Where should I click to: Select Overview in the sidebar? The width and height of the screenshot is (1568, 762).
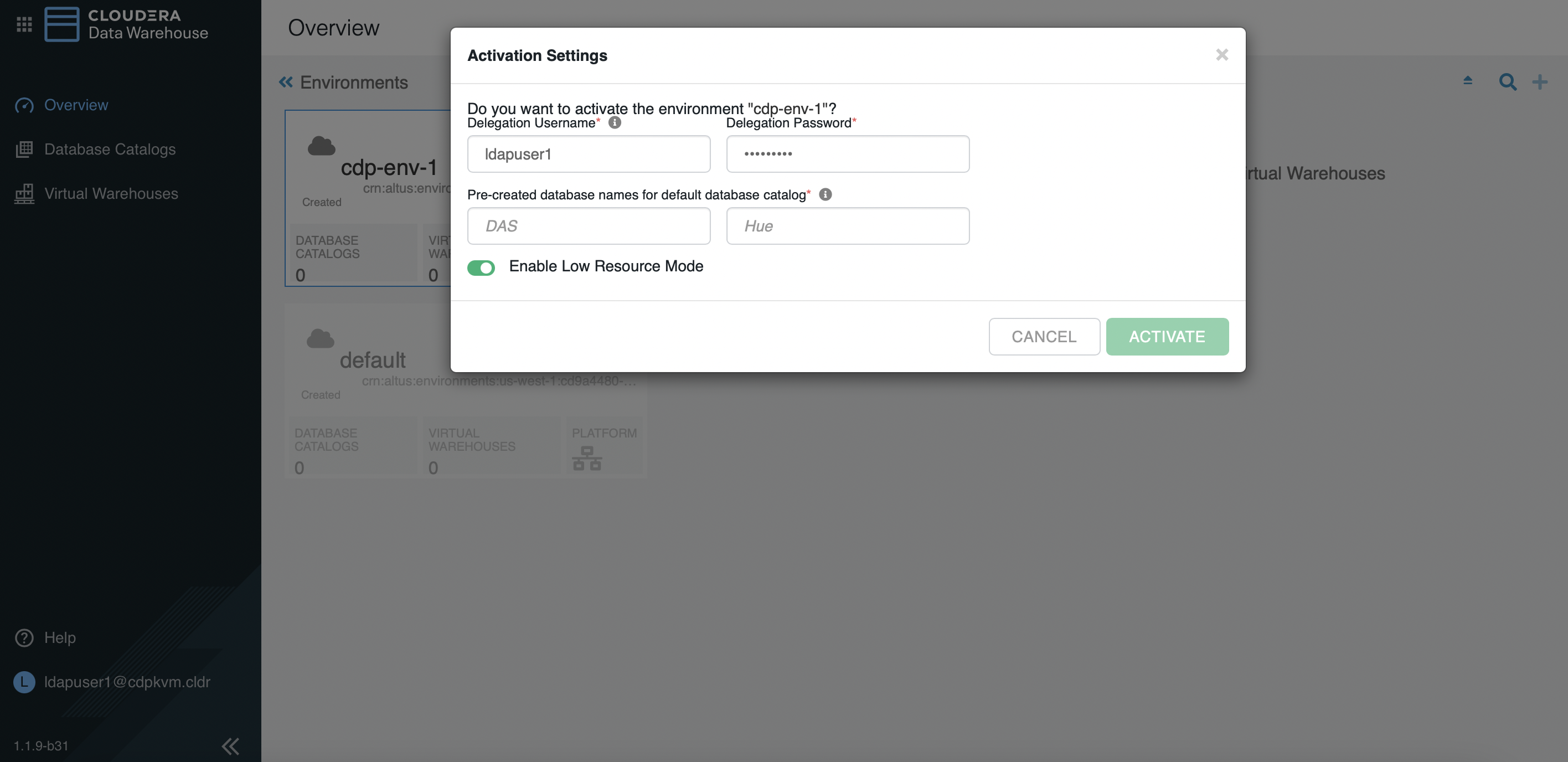coord(76,105)
